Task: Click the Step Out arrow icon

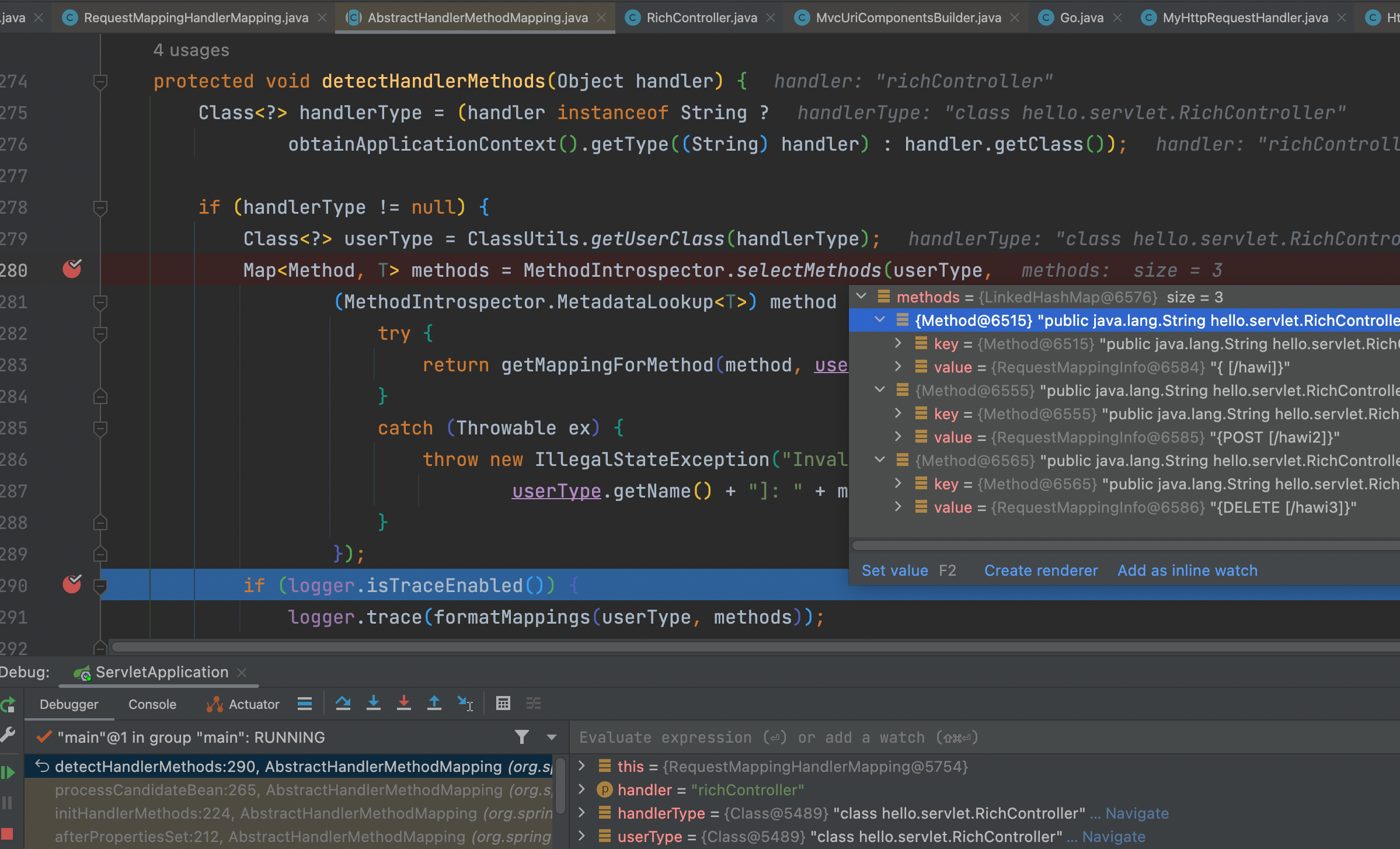Action: 434,704
